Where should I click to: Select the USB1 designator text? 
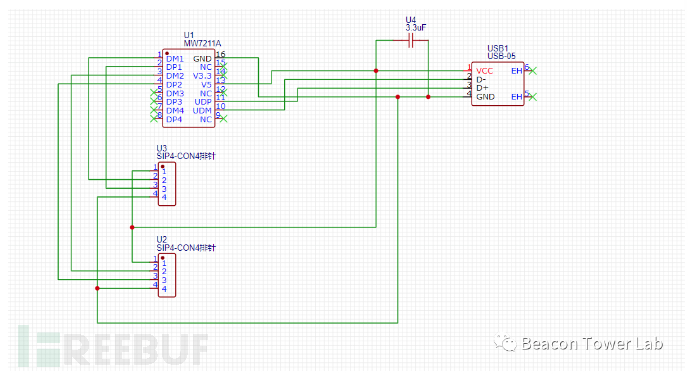tap(498, 48)
